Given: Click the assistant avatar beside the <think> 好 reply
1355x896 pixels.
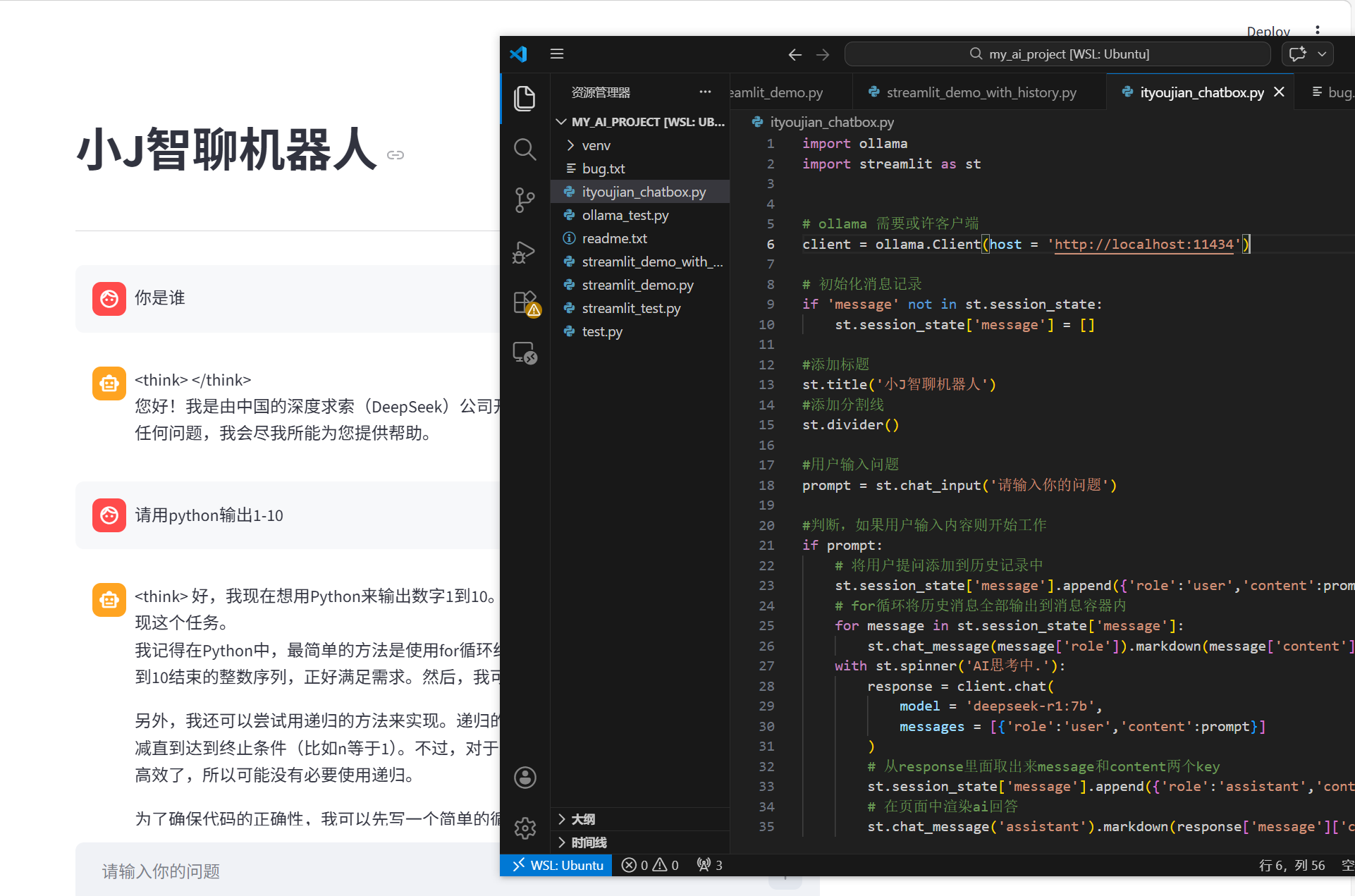Looking at the screenshot, I should (x=109, y=600).
